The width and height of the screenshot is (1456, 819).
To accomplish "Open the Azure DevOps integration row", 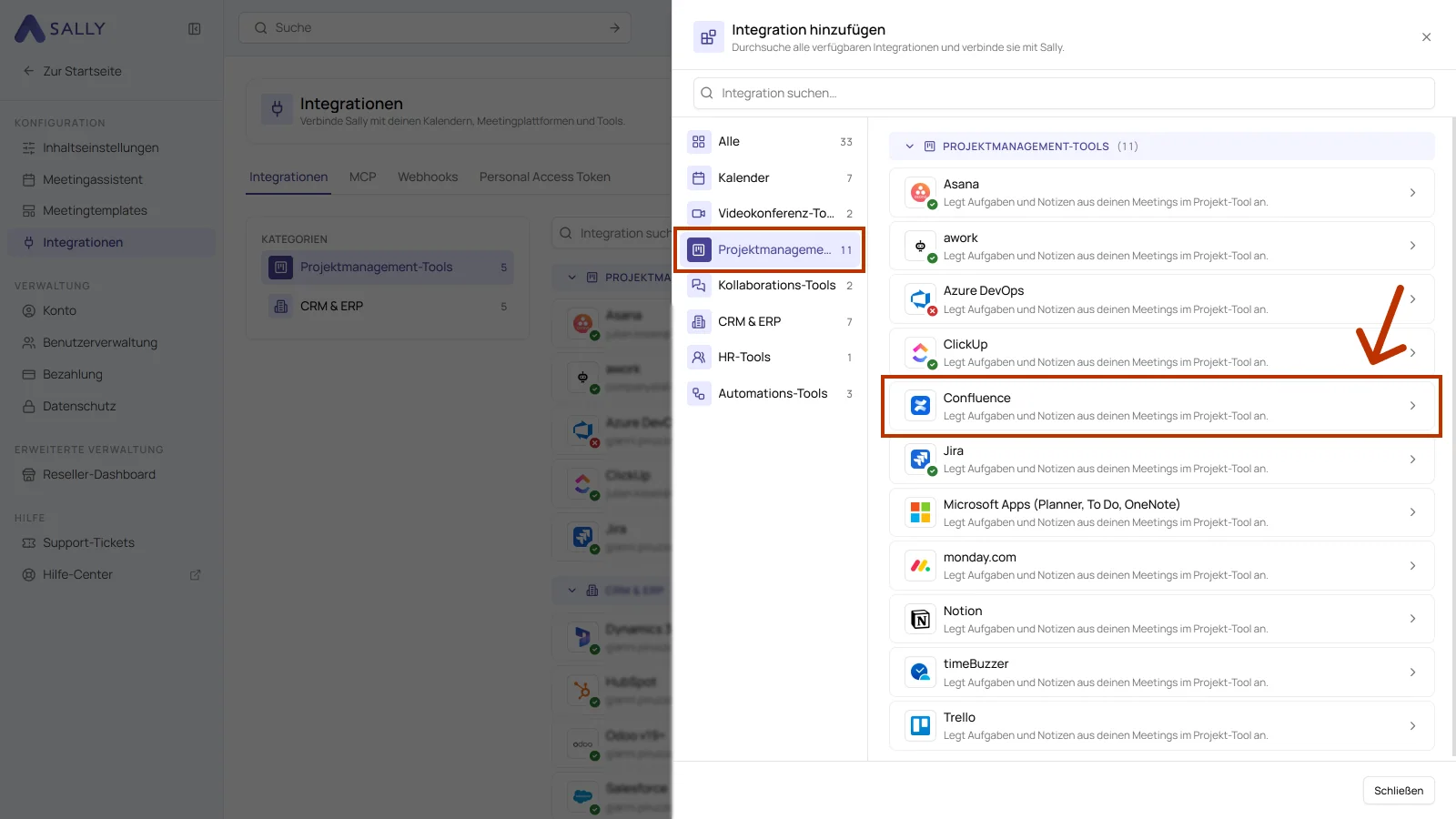I will (x=1162, y=298).
